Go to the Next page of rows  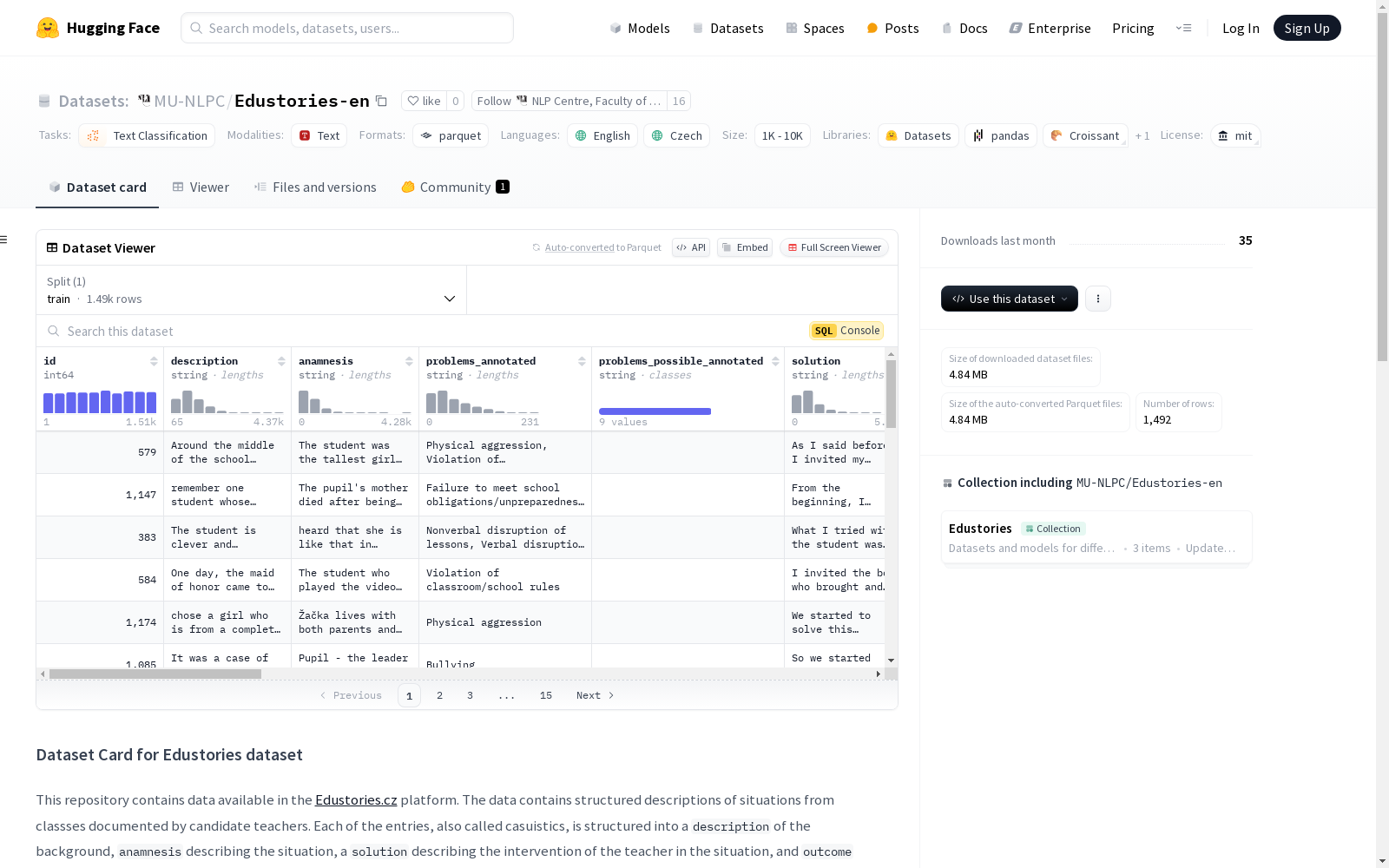coord(596,695)
